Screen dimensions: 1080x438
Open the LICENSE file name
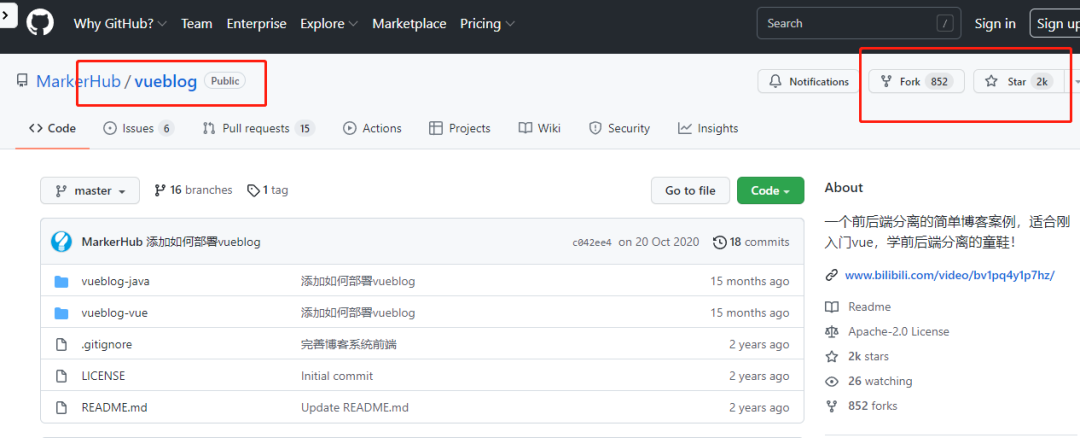[103, 376]
